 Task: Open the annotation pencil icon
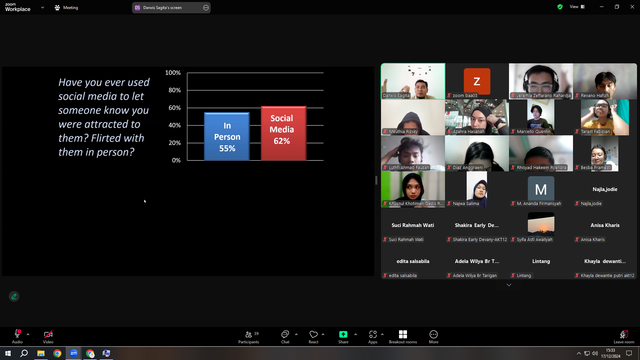14,296
